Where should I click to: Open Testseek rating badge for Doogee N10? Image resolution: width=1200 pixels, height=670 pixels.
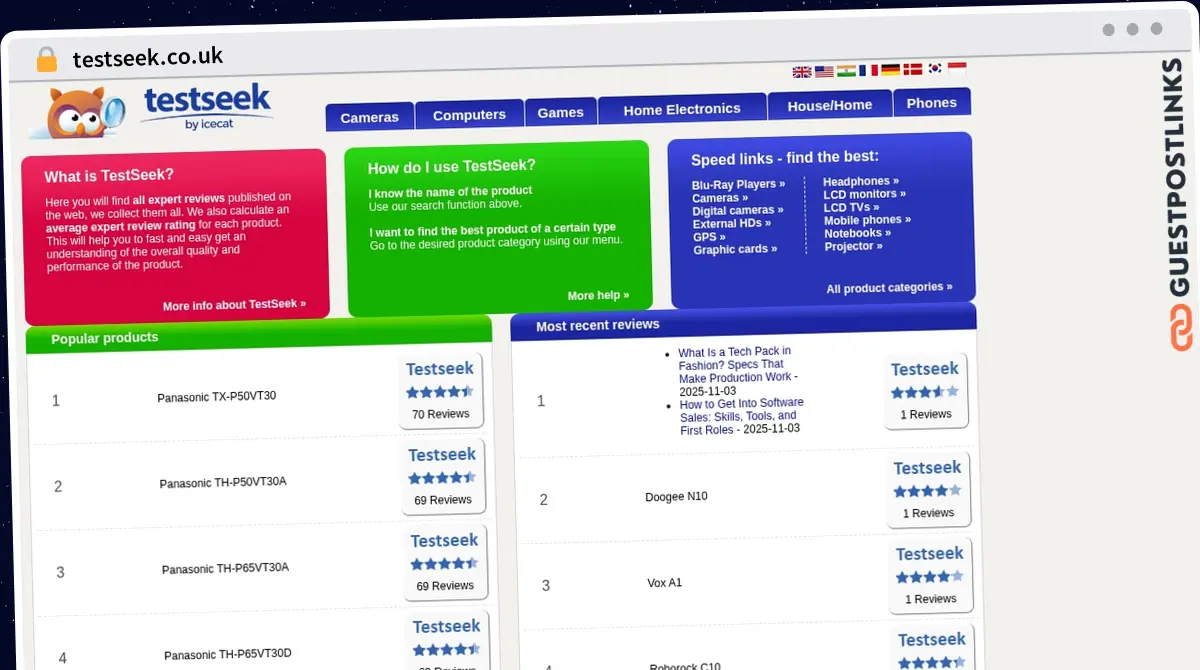[929, 489]
